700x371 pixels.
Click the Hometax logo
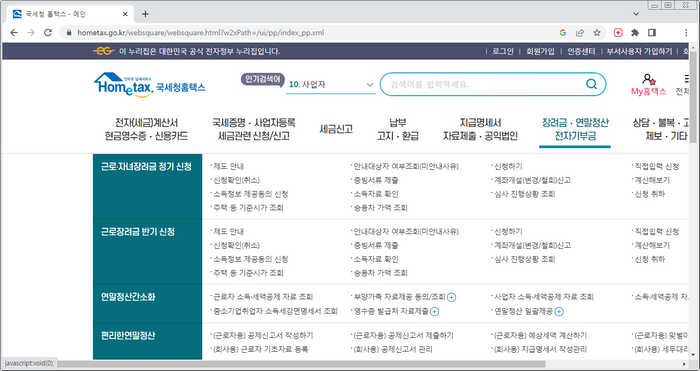pyautogui.click(x=150, y=85)
